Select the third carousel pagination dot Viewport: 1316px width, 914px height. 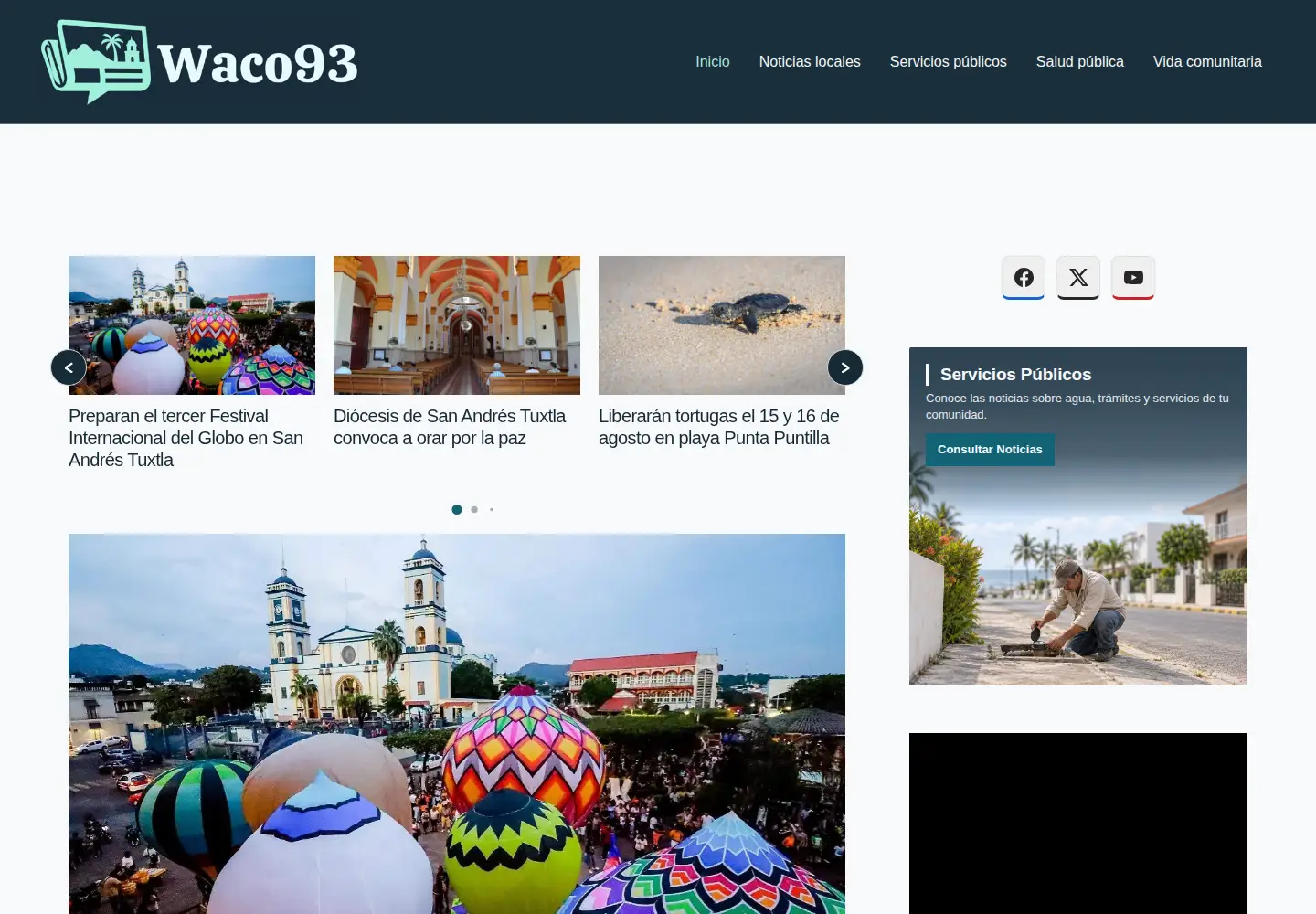point(492,509)
